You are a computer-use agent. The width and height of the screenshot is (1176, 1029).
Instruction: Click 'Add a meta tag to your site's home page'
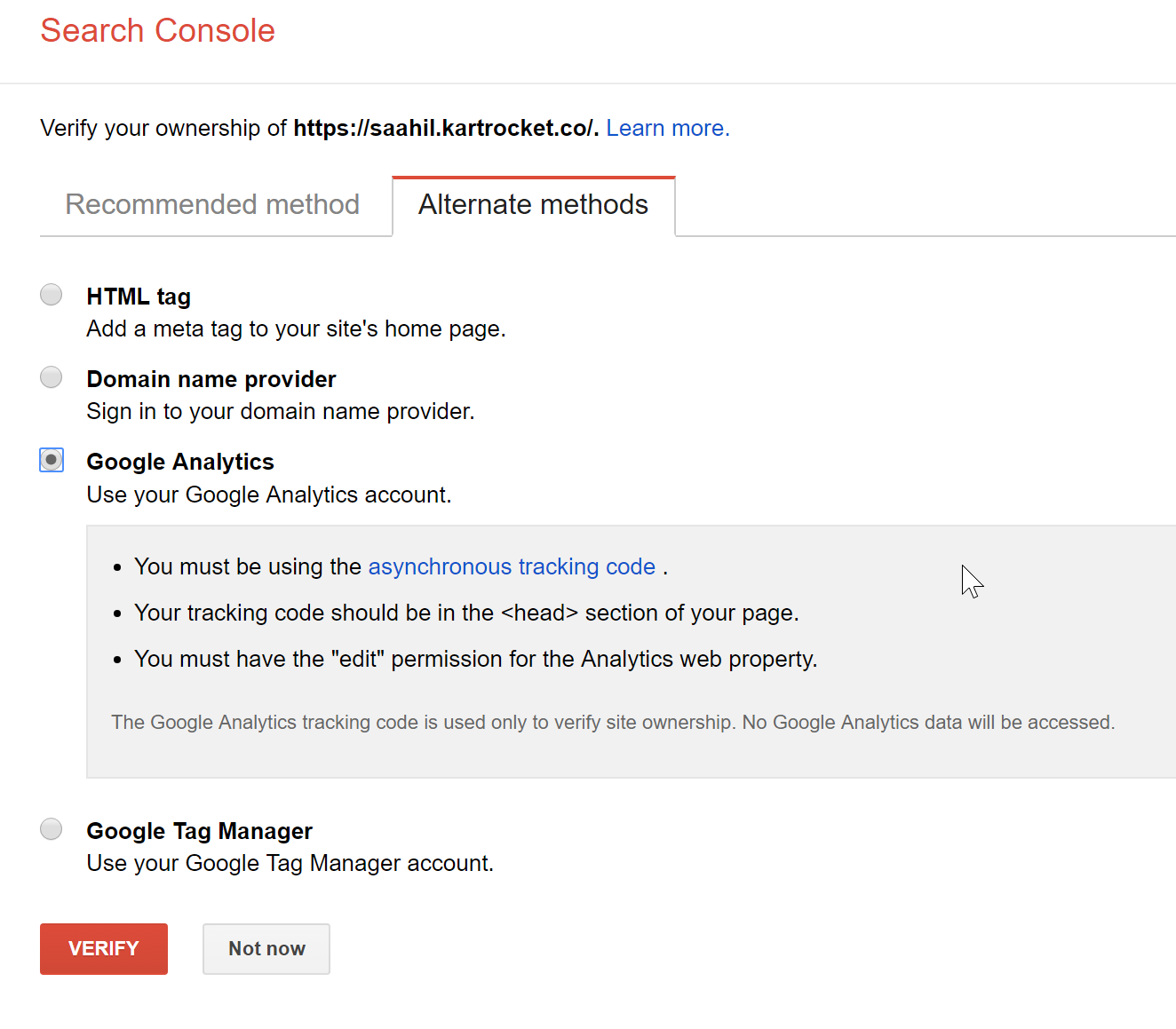tap(297, 329)
